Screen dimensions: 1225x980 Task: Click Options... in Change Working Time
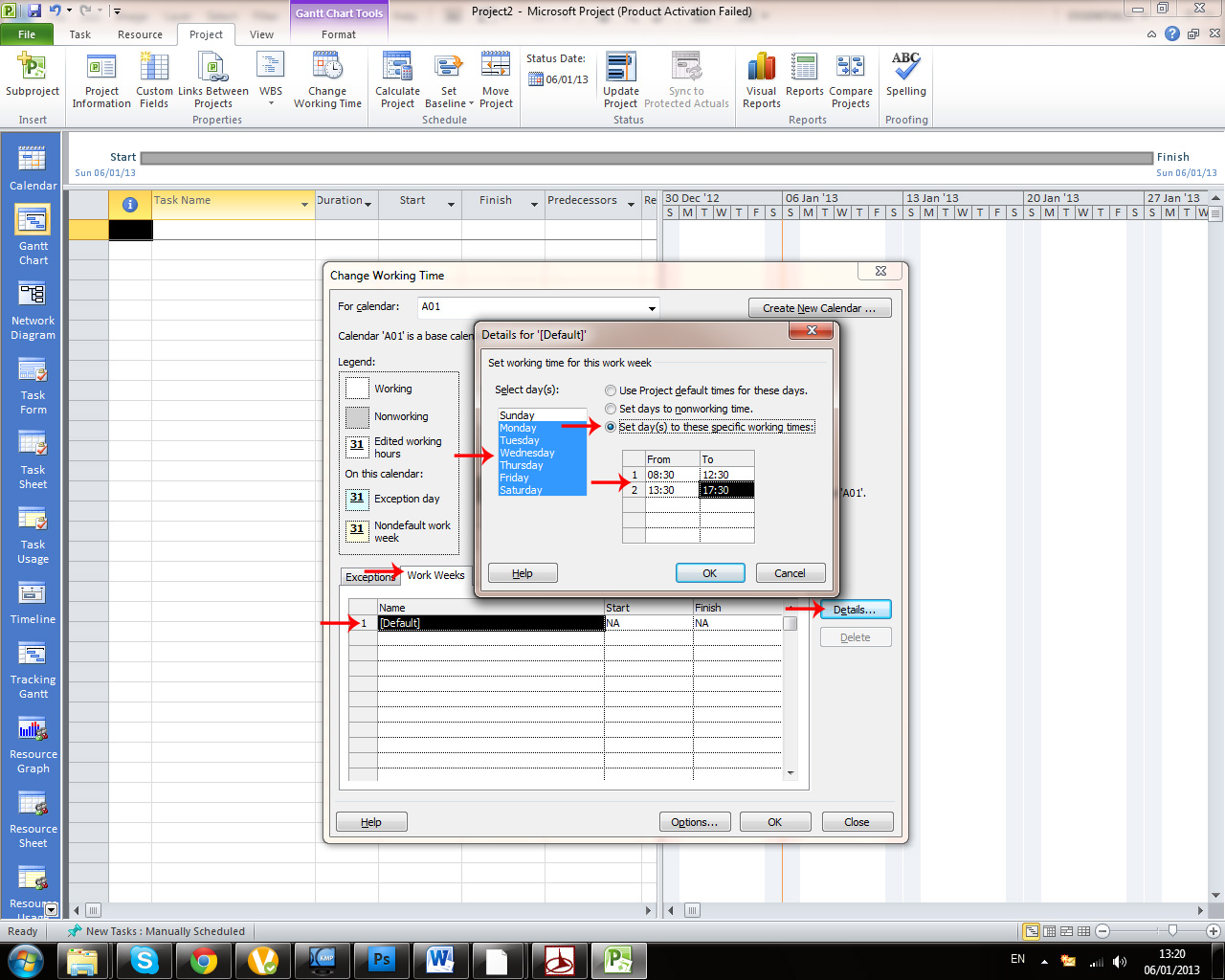(x=695, y=822)
